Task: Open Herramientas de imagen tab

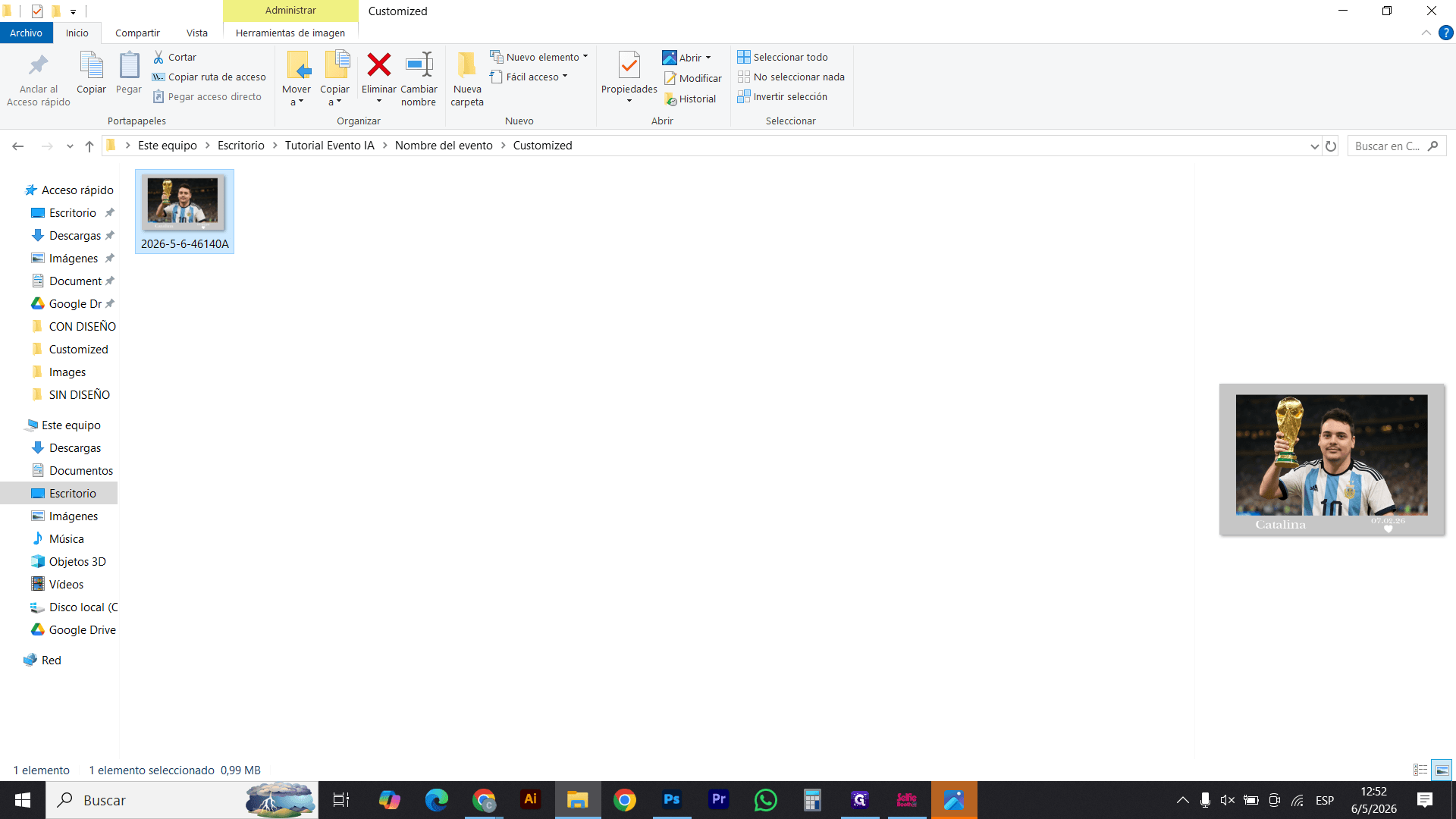Action: pos(290,33)
